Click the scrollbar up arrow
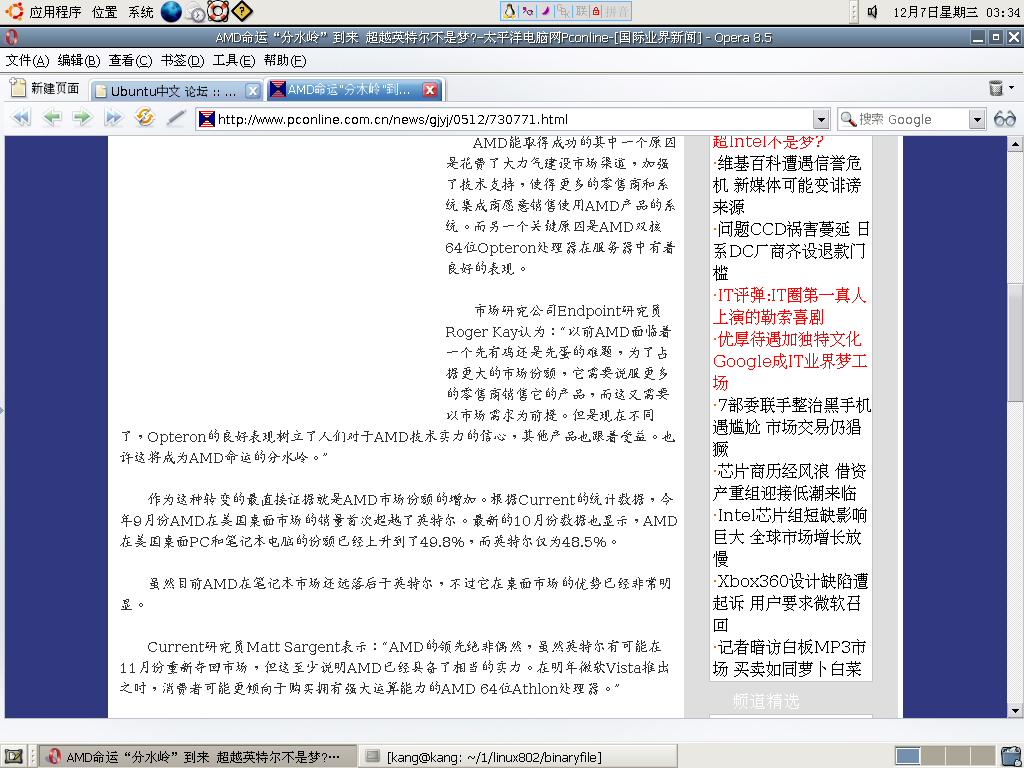The image size is (1024, 768). 1015,144
